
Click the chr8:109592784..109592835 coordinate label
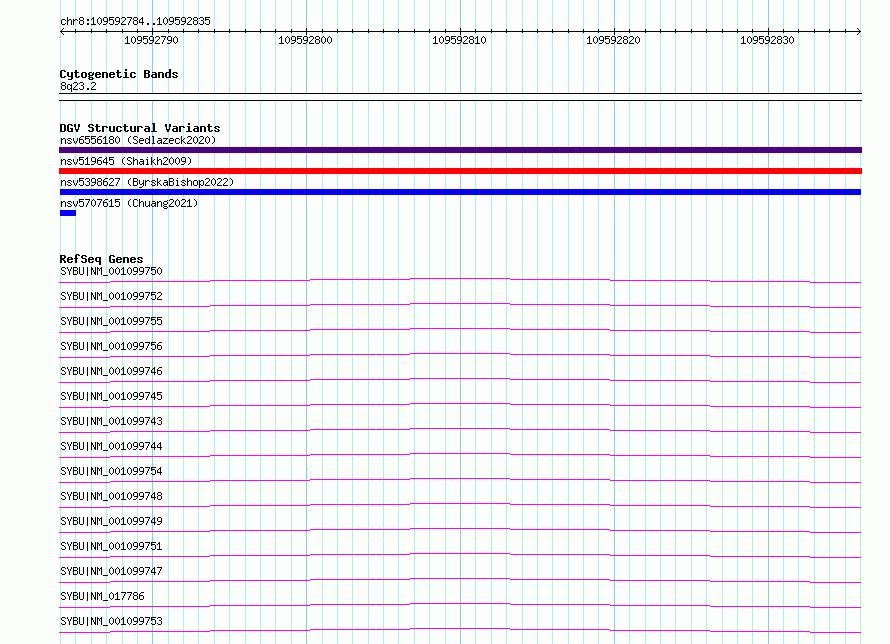pos(135,21)
